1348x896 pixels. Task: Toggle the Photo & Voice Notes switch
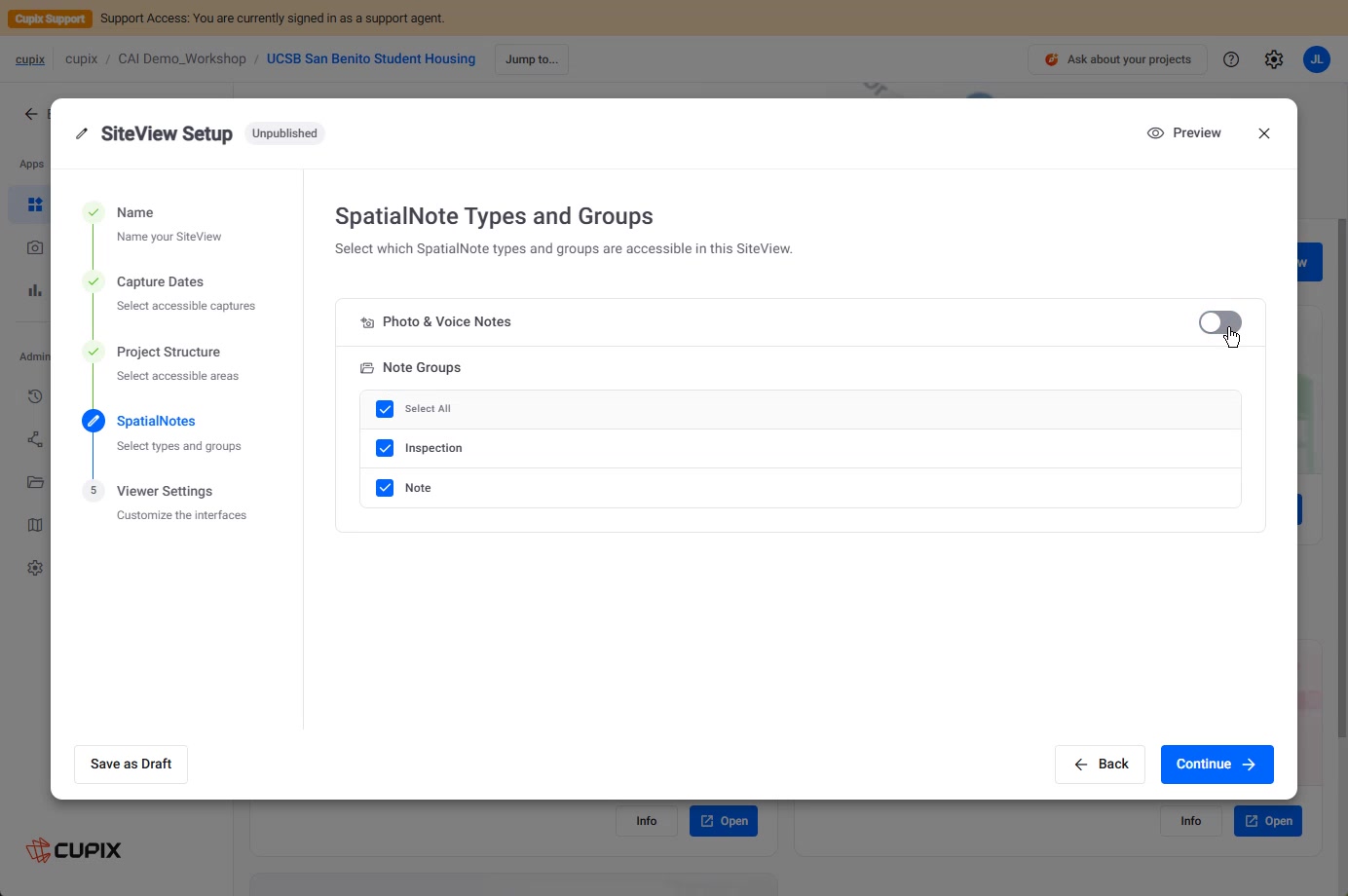click(1219, 322)
